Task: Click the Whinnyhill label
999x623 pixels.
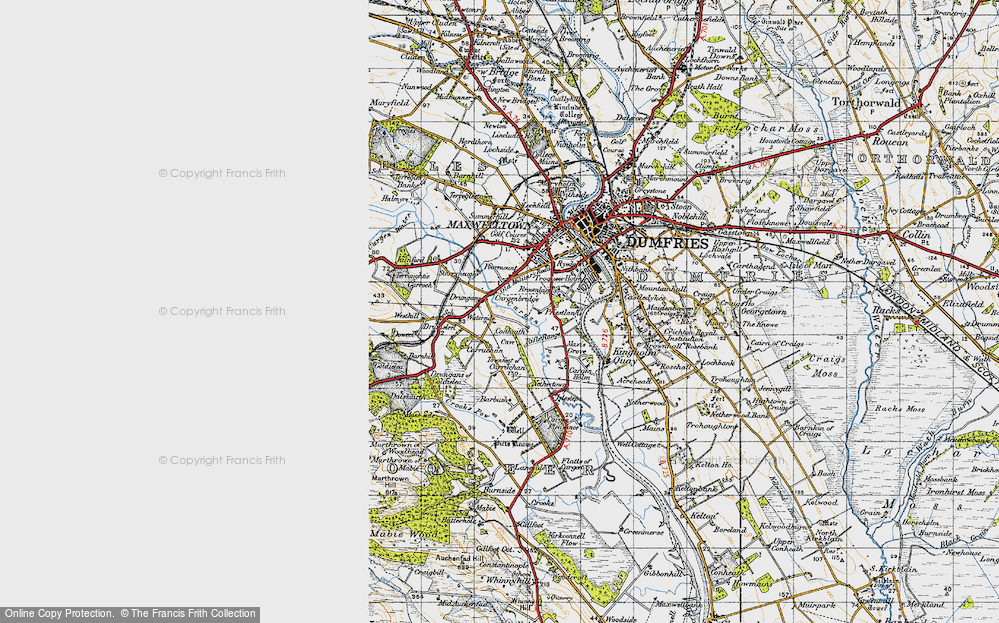Action: 508,580
